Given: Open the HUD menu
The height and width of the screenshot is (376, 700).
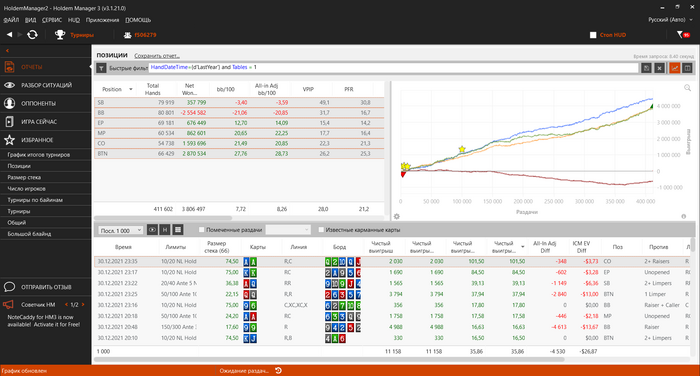Looking at the screenshot, I should 74,20.
